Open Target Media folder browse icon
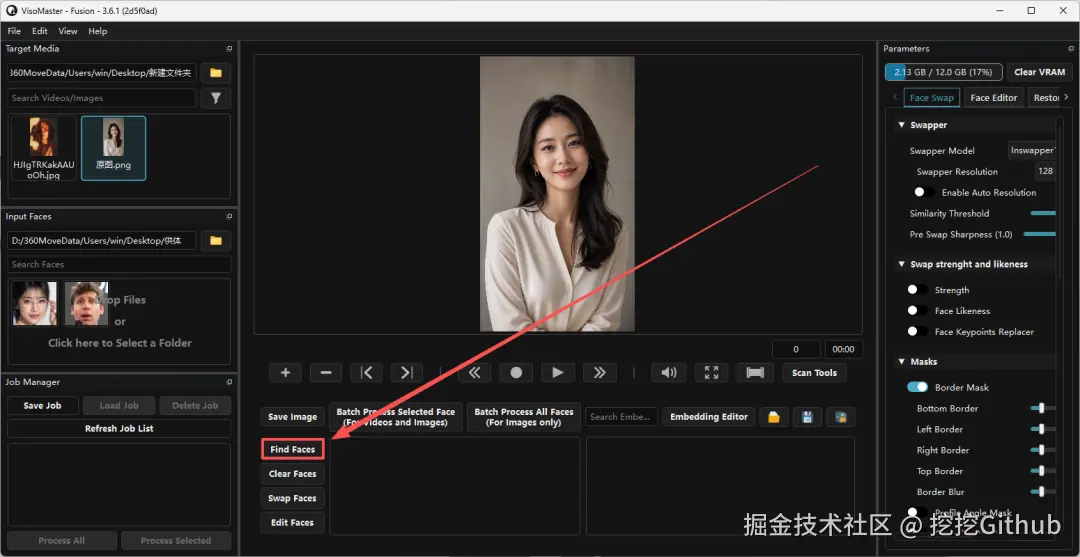Viewport: 1080px width, 557px height. click(x=216, y=73)
